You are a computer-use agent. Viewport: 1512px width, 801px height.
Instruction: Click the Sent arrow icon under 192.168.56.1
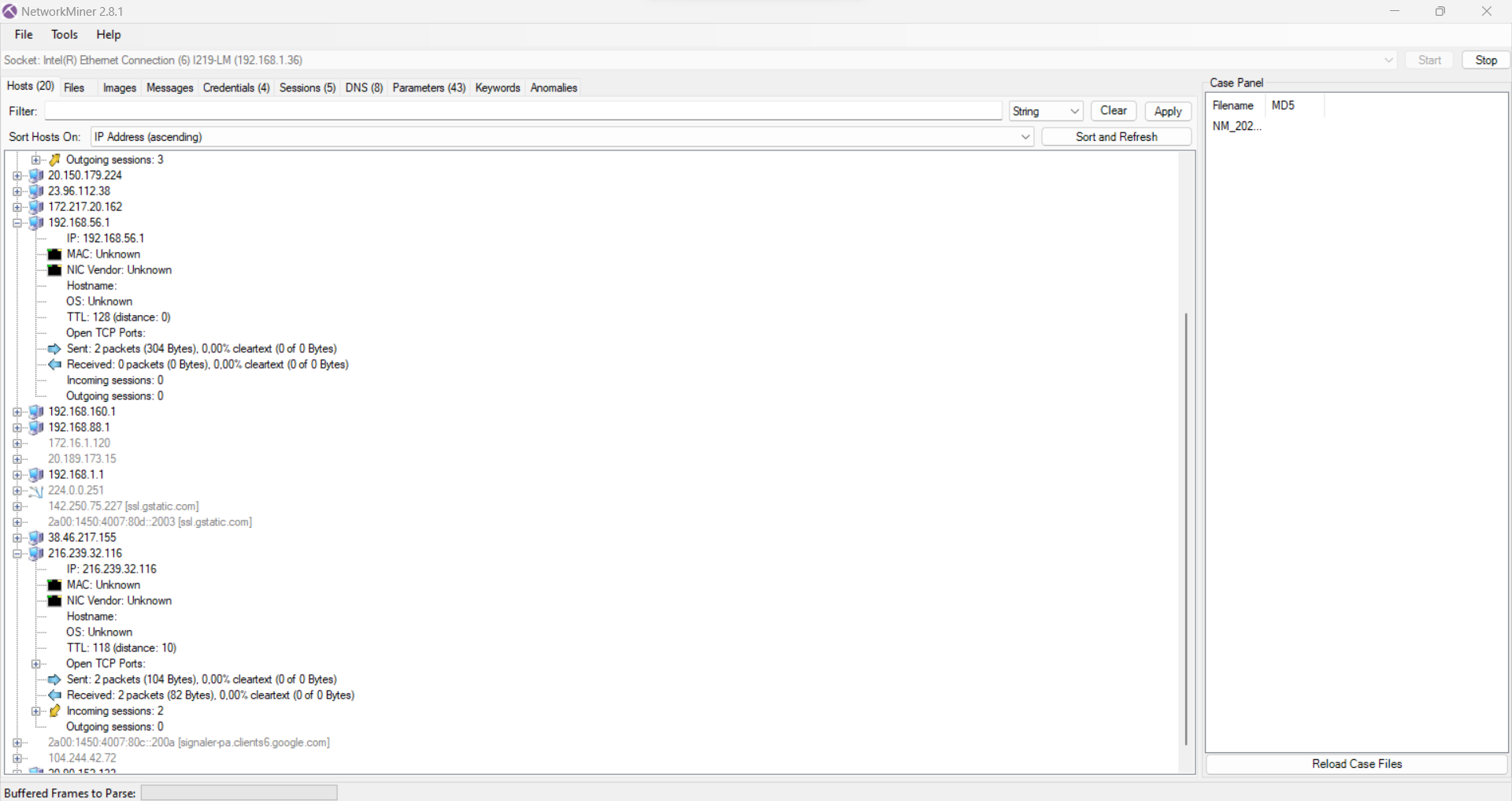[54, 349]
